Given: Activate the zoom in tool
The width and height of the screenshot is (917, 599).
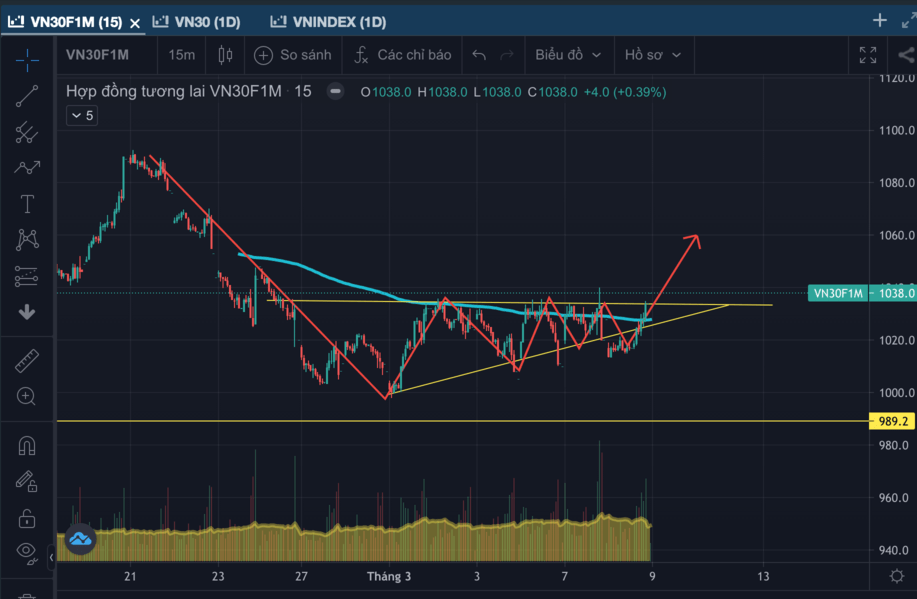Looking at the screenshot, I should click(x=27, y=396).
